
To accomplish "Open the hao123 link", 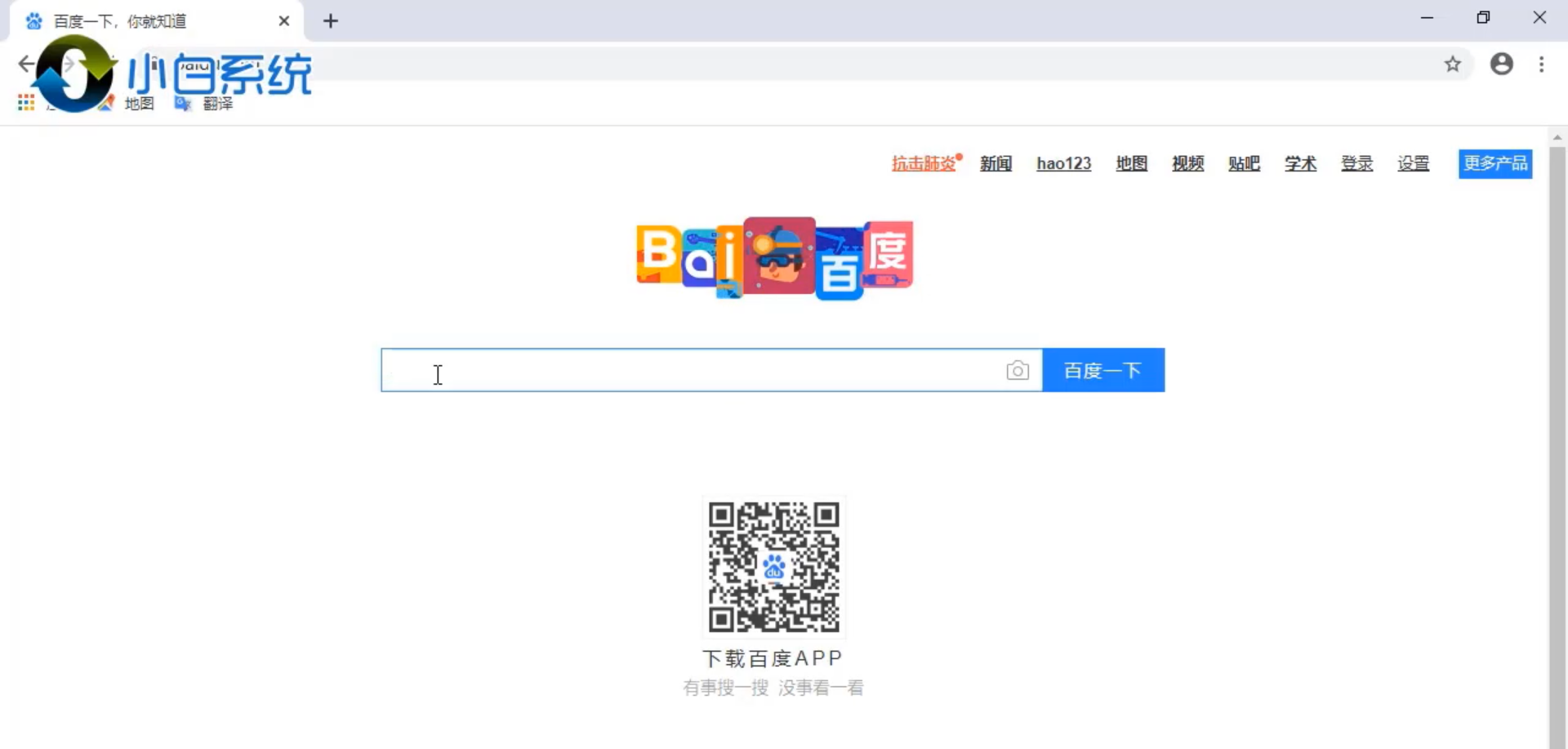I will point(1063,163).
